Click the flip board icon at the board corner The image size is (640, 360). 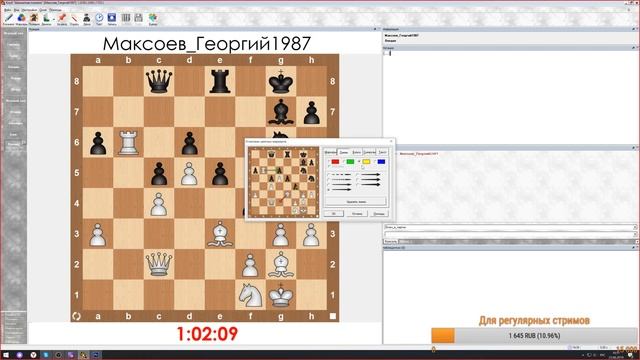[x=76, y=316]
